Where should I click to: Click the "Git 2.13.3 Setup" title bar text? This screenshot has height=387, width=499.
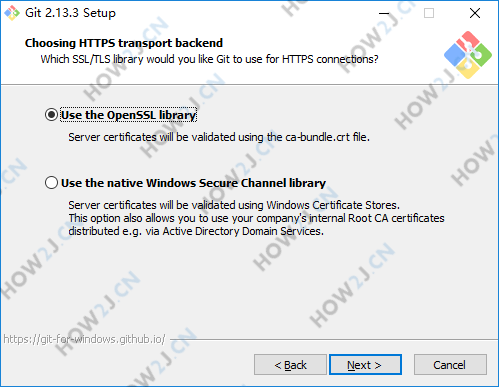(x=70, y=13)
